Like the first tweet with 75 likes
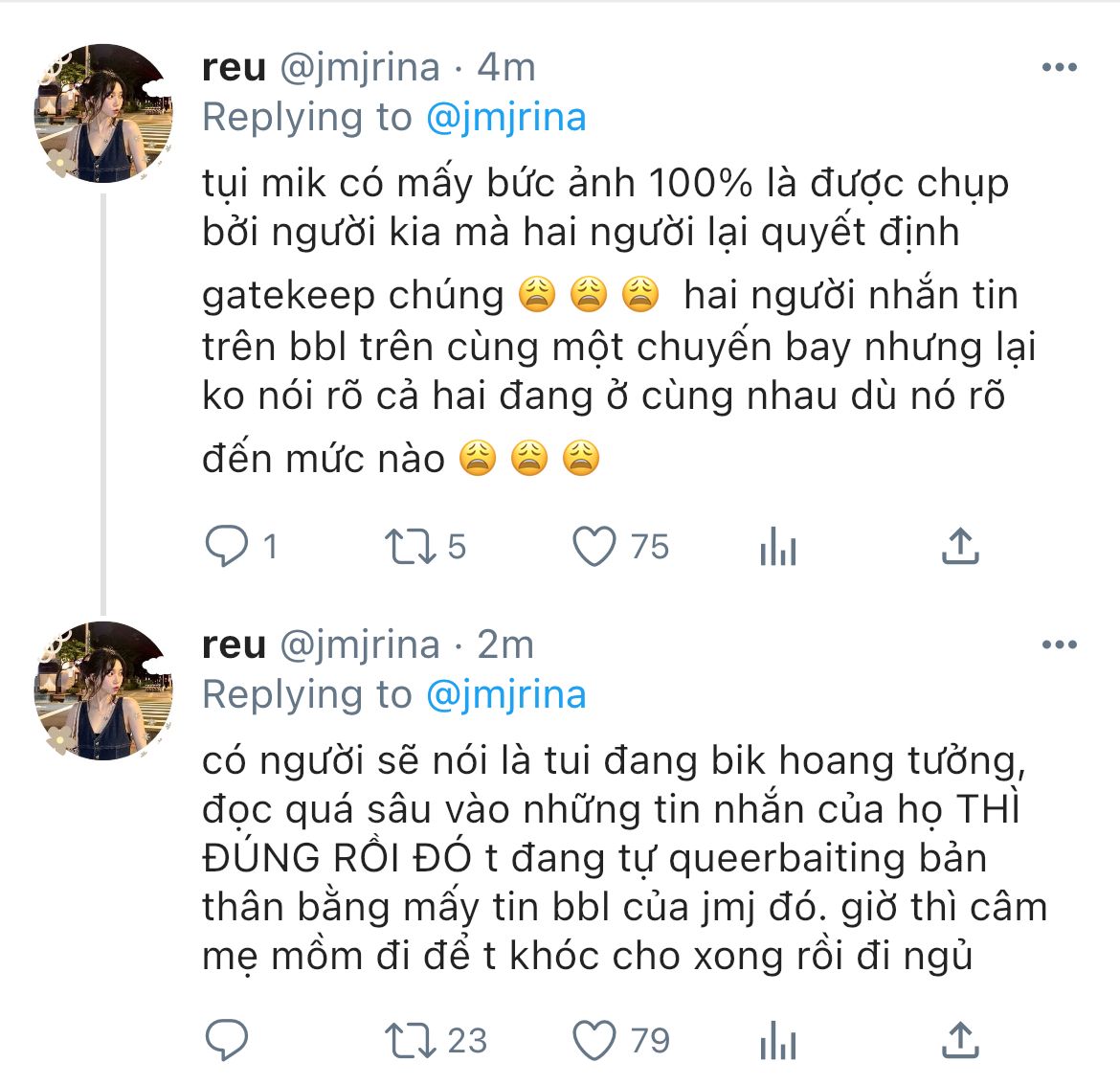 594,547
